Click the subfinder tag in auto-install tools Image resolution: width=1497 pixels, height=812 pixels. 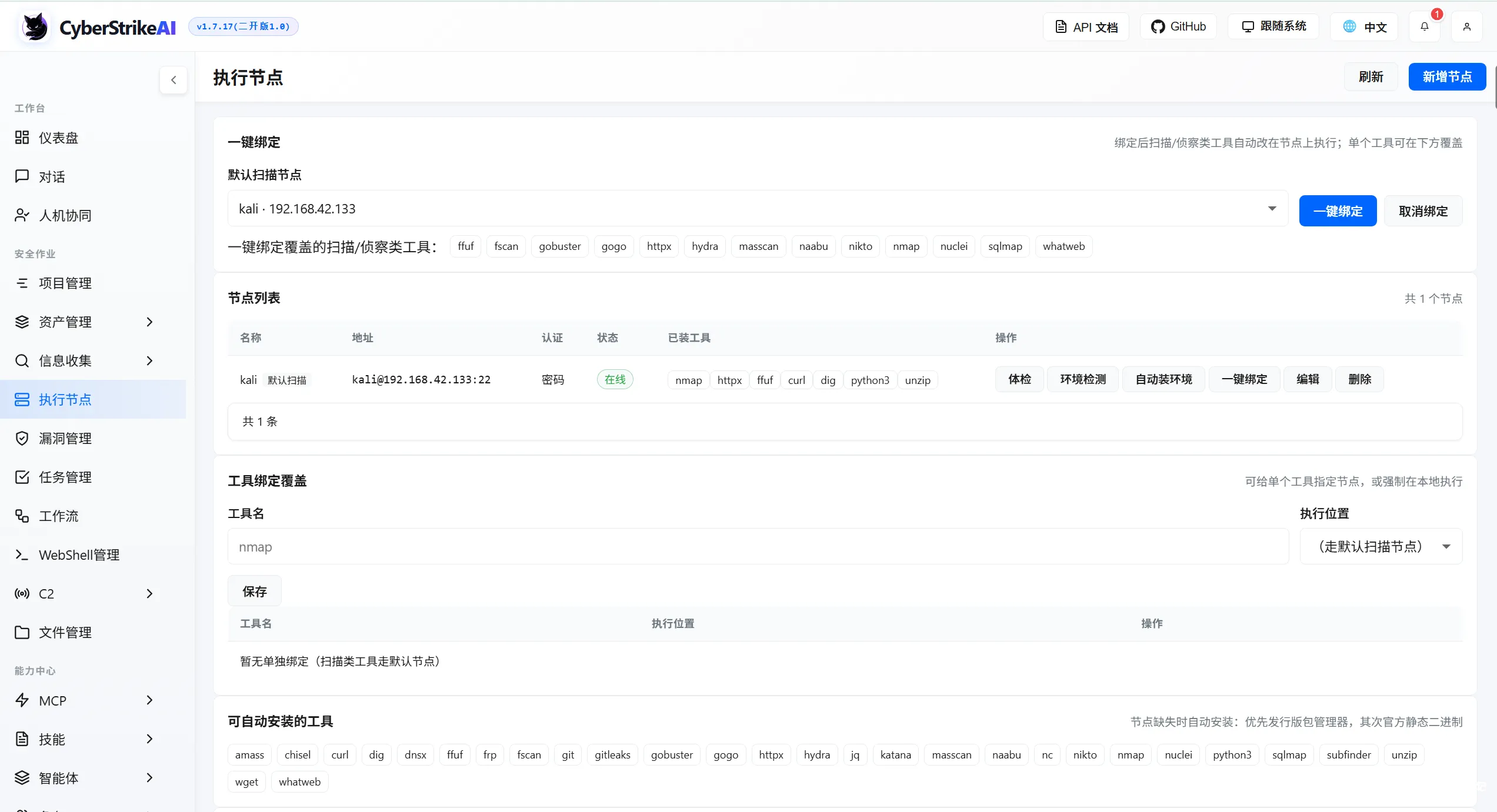pyautogui.click(x=1348, y=755)
